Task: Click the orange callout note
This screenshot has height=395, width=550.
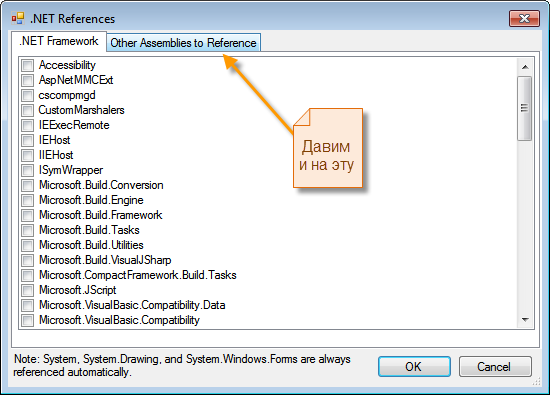Action: pyautogui.click(x=328, y=148)
